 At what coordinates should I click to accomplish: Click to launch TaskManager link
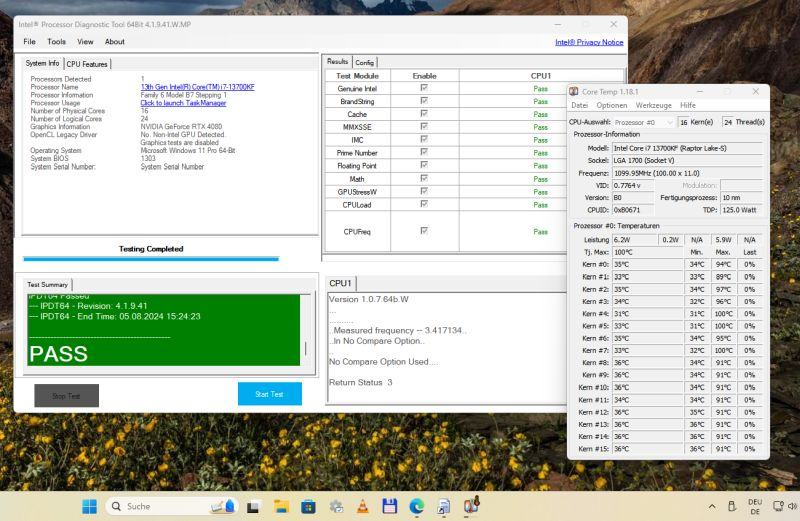[183, 103]
